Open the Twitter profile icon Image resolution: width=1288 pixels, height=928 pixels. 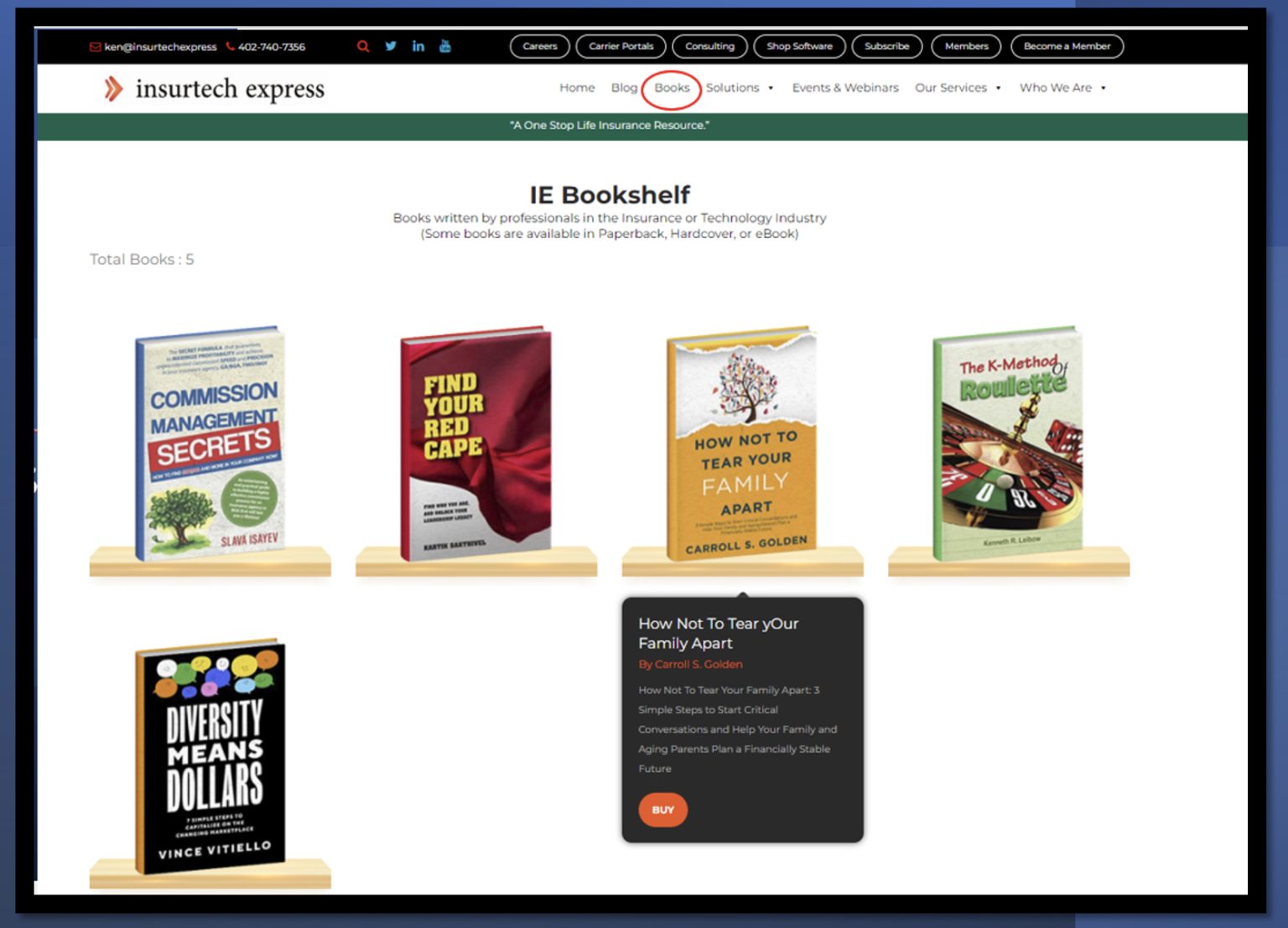tap(391, 46)
